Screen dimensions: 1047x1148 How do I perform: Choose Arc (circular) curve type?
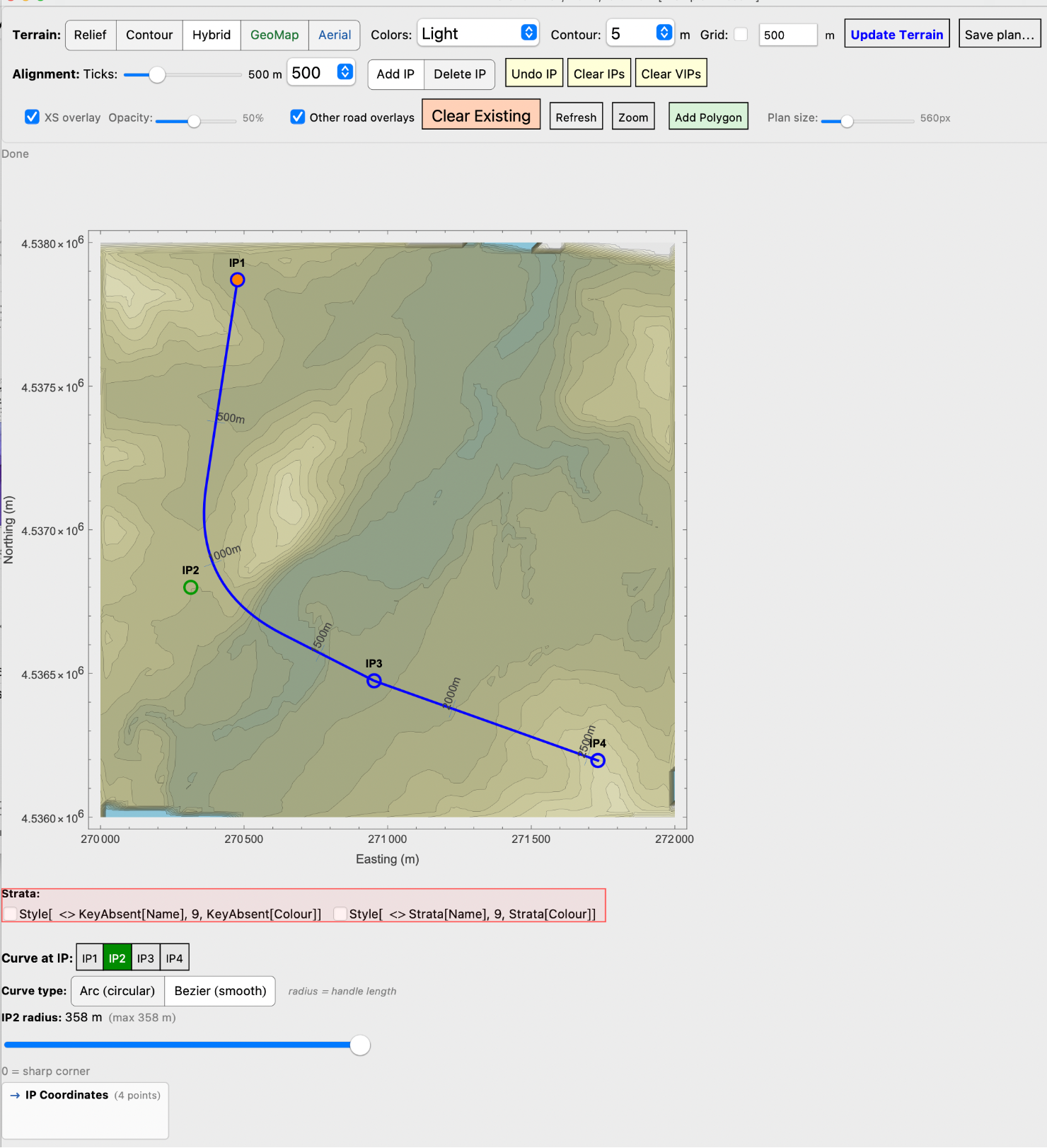point(117,991)
